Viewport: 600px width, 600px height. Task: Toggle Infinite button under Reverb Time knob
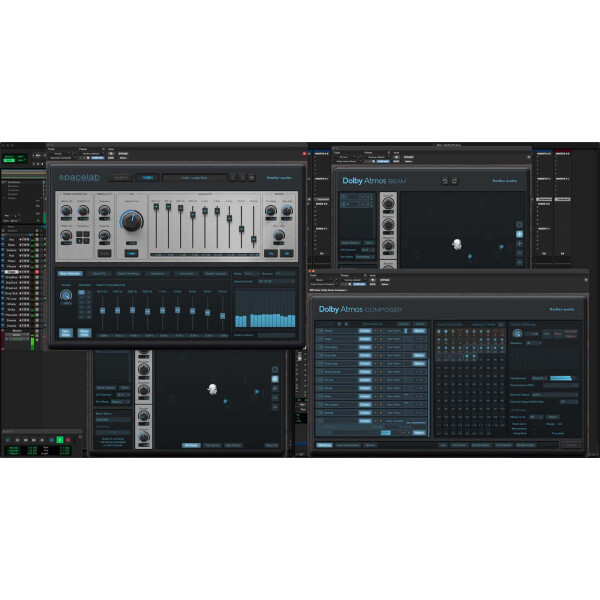point(131,253)
